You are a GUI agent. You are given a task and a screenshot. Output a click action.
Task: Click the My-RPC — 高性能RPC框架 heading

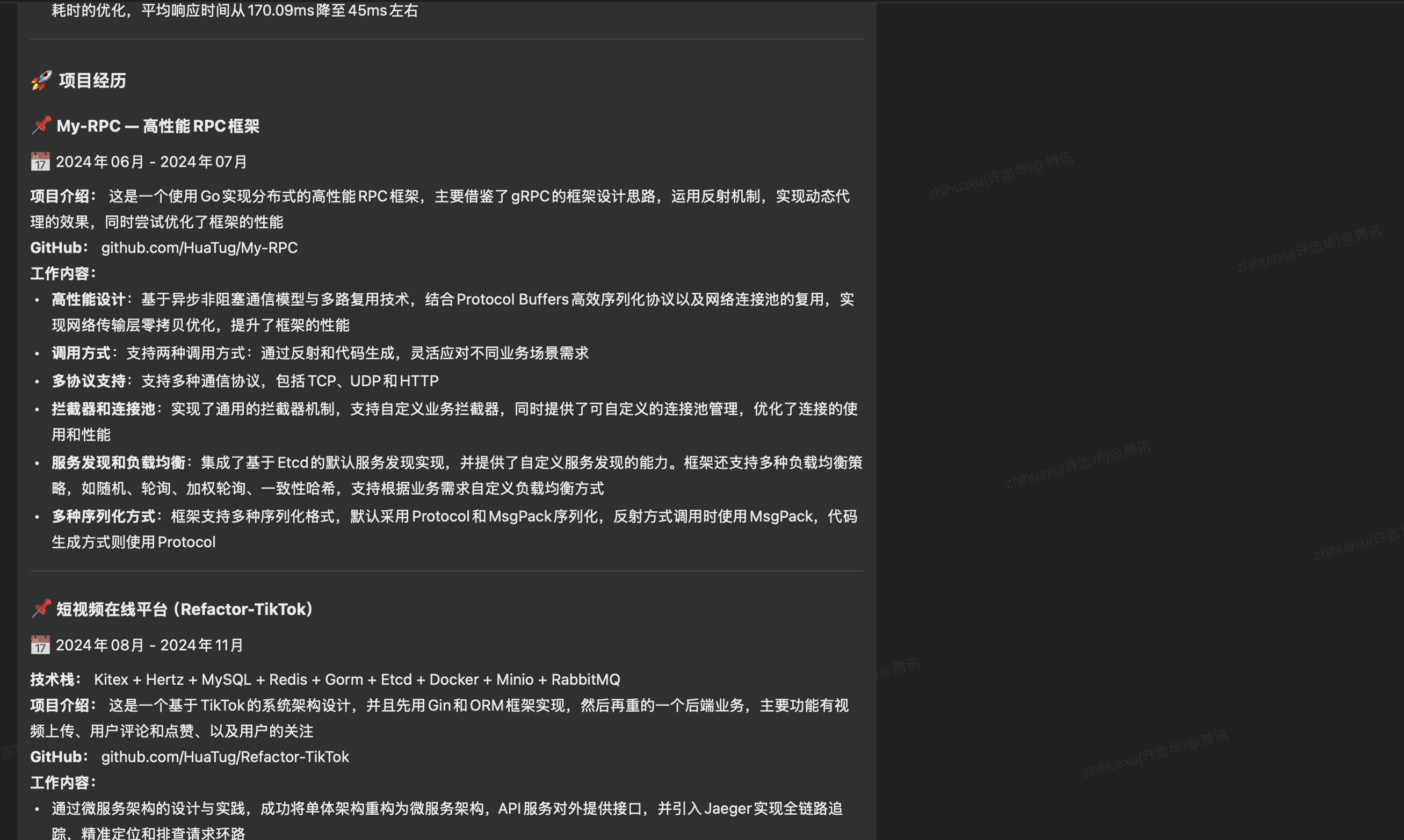pyautogui.click(x=158, y=126)
